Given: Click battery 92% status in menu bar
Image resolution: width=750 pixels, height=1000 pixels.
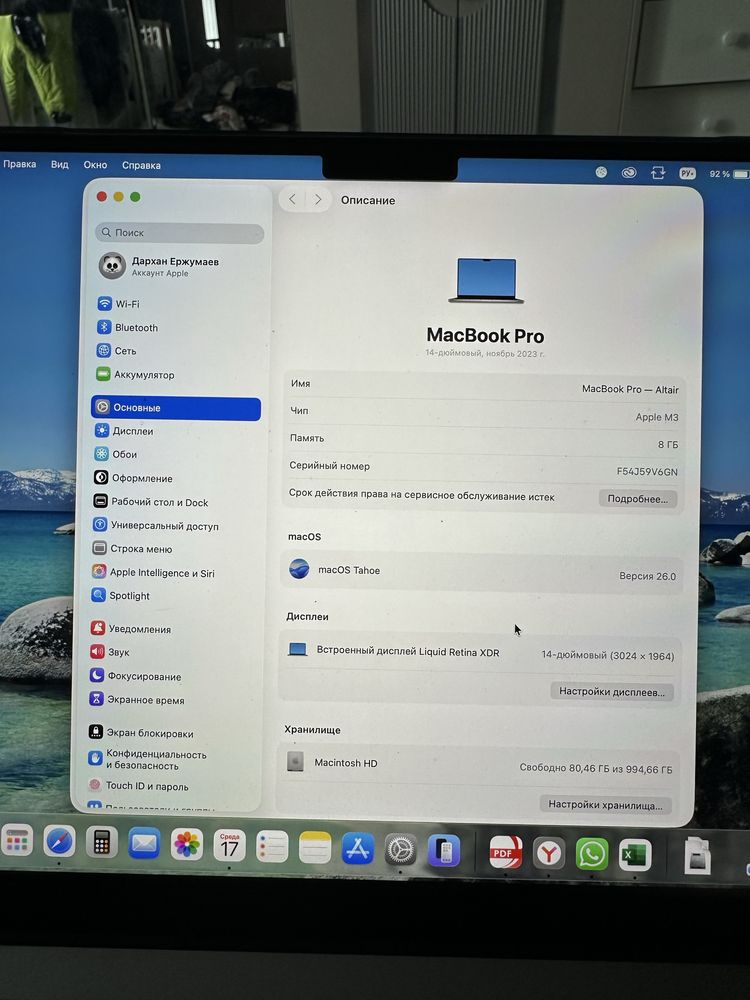Looking at the screenshot, I should 728,173.
